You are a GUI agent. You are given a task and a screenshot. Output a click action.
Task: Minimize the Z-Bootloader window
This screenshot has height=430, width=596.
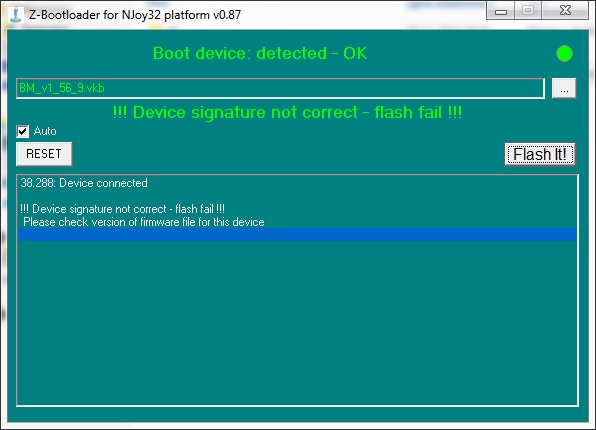tap(501, 11)
